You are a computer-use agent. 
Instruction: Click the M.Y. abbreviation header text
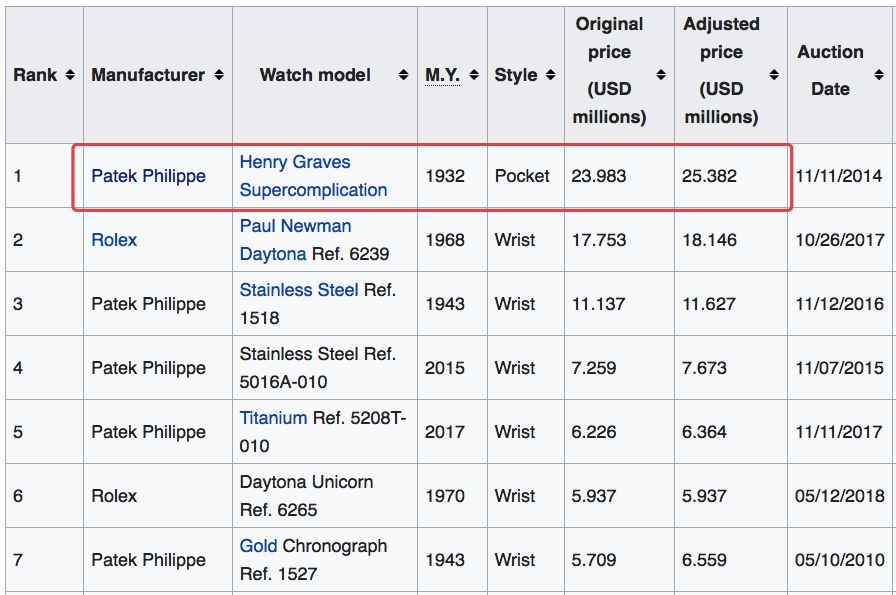tap(442, 75)
